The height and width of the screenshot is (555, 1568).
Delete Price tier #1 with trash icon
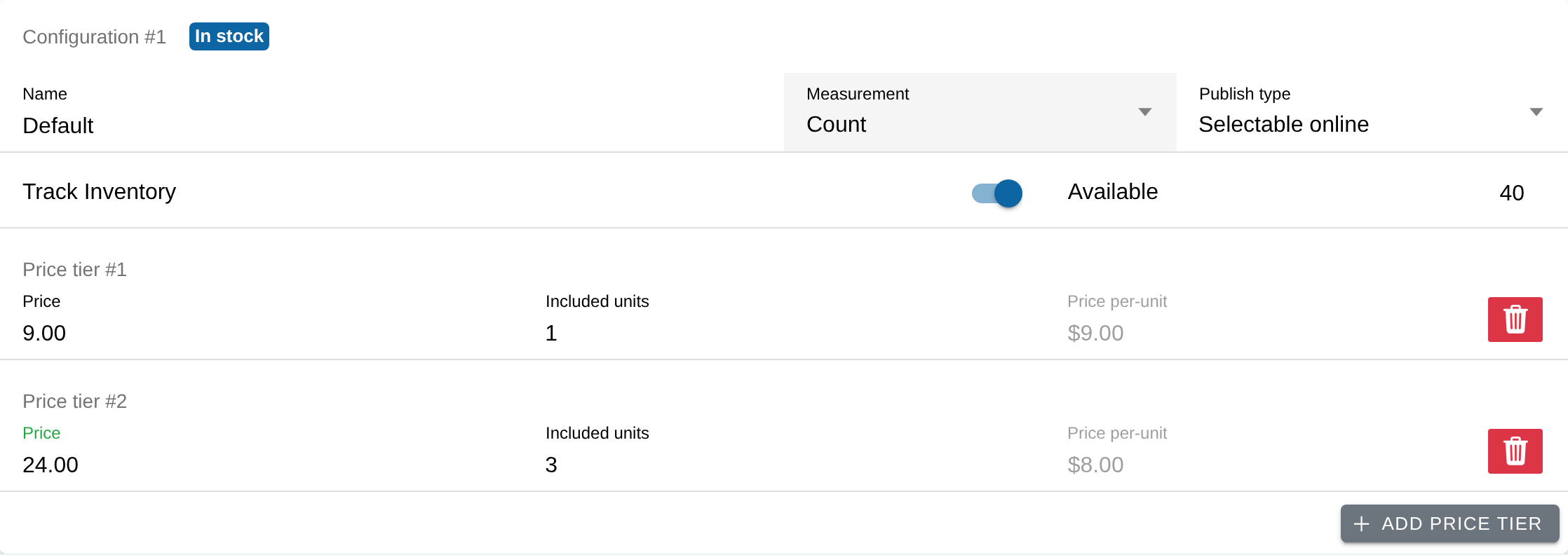[x=1515, y=320]
